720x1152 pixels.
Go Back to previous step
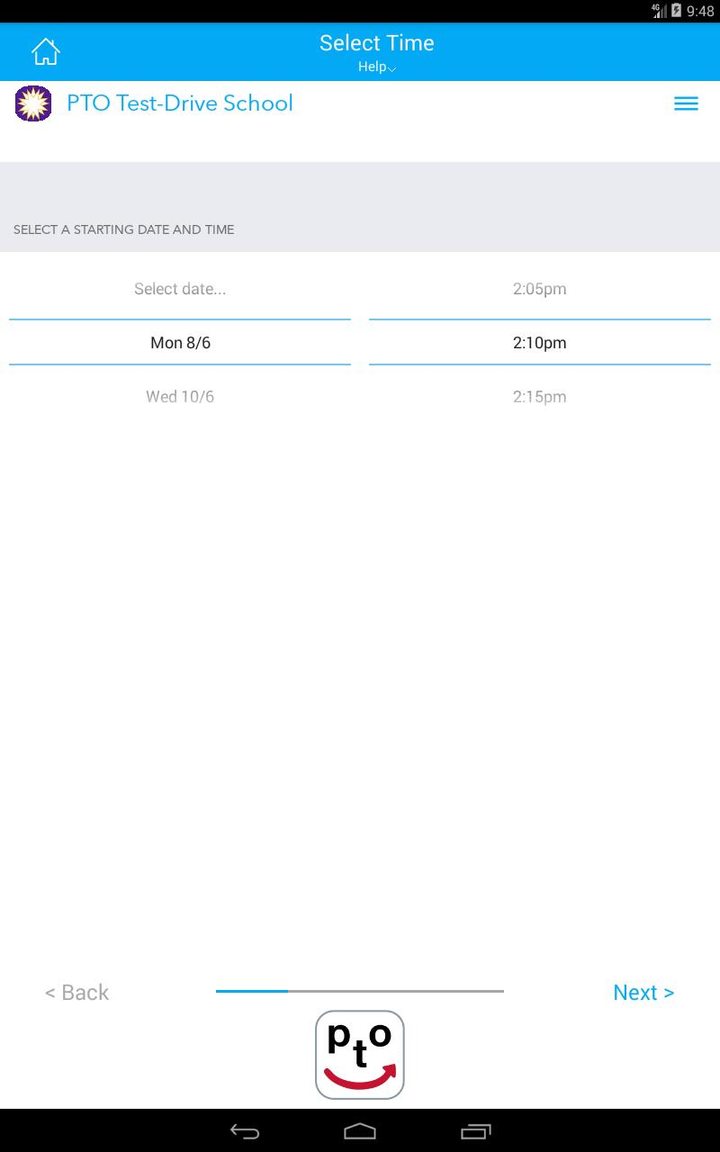point(77,993)
